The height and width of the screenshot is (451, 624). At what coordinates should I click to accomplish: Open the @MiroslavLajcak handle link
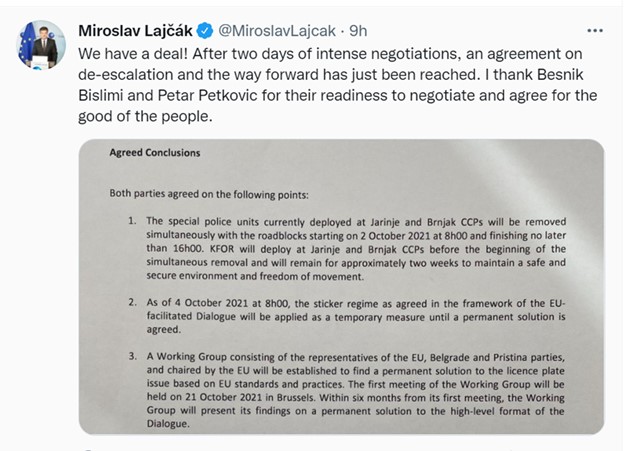(x=277, y=31)
